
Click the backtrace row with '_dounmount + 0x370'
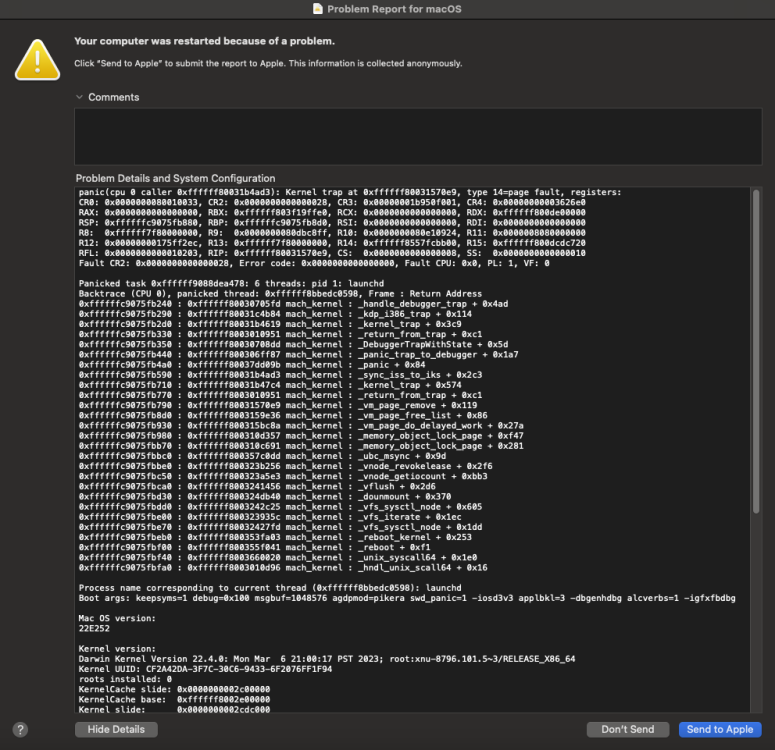[265, 496]
